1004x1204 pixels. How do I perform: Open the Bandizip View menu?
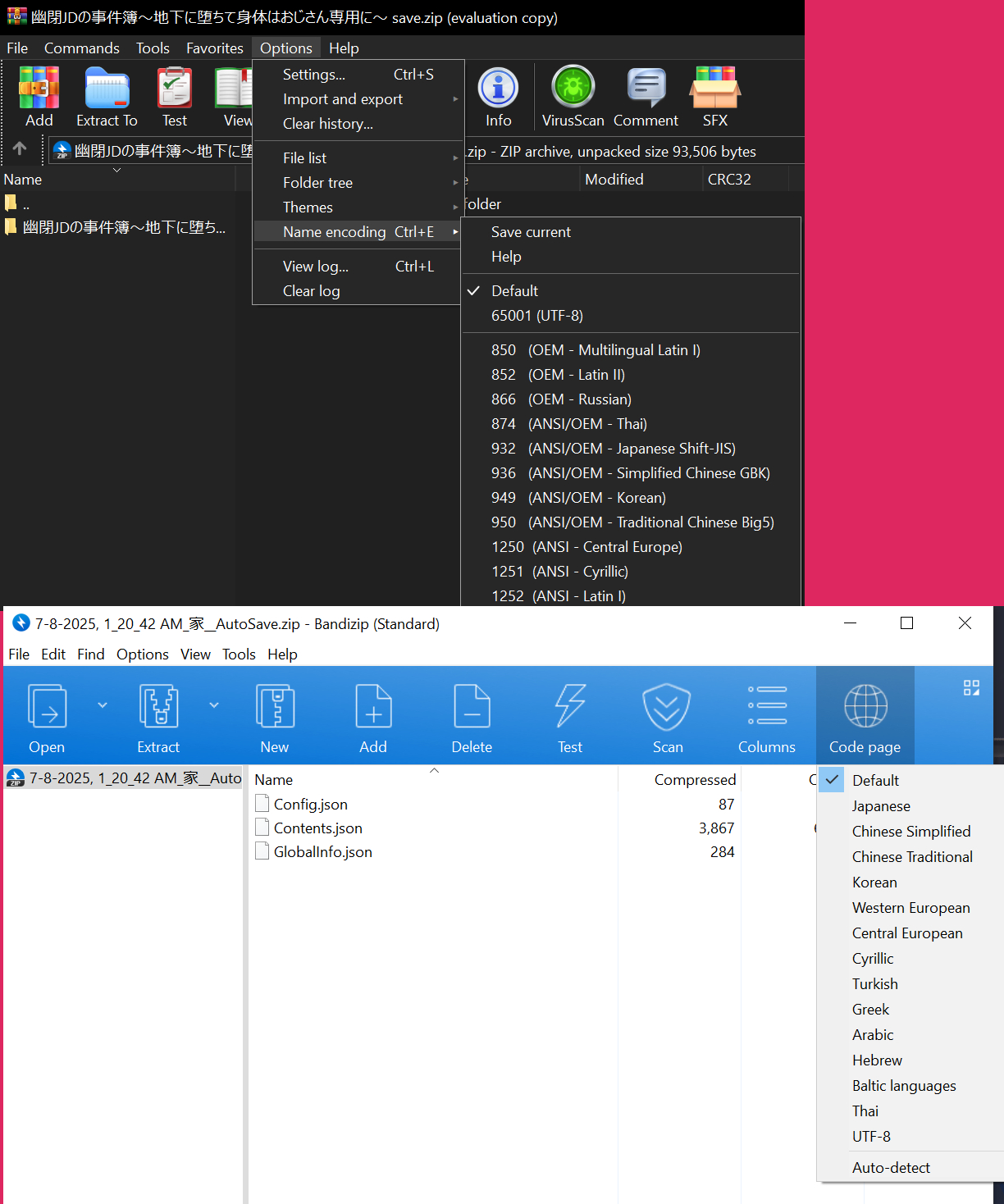(x=195, y=654)
